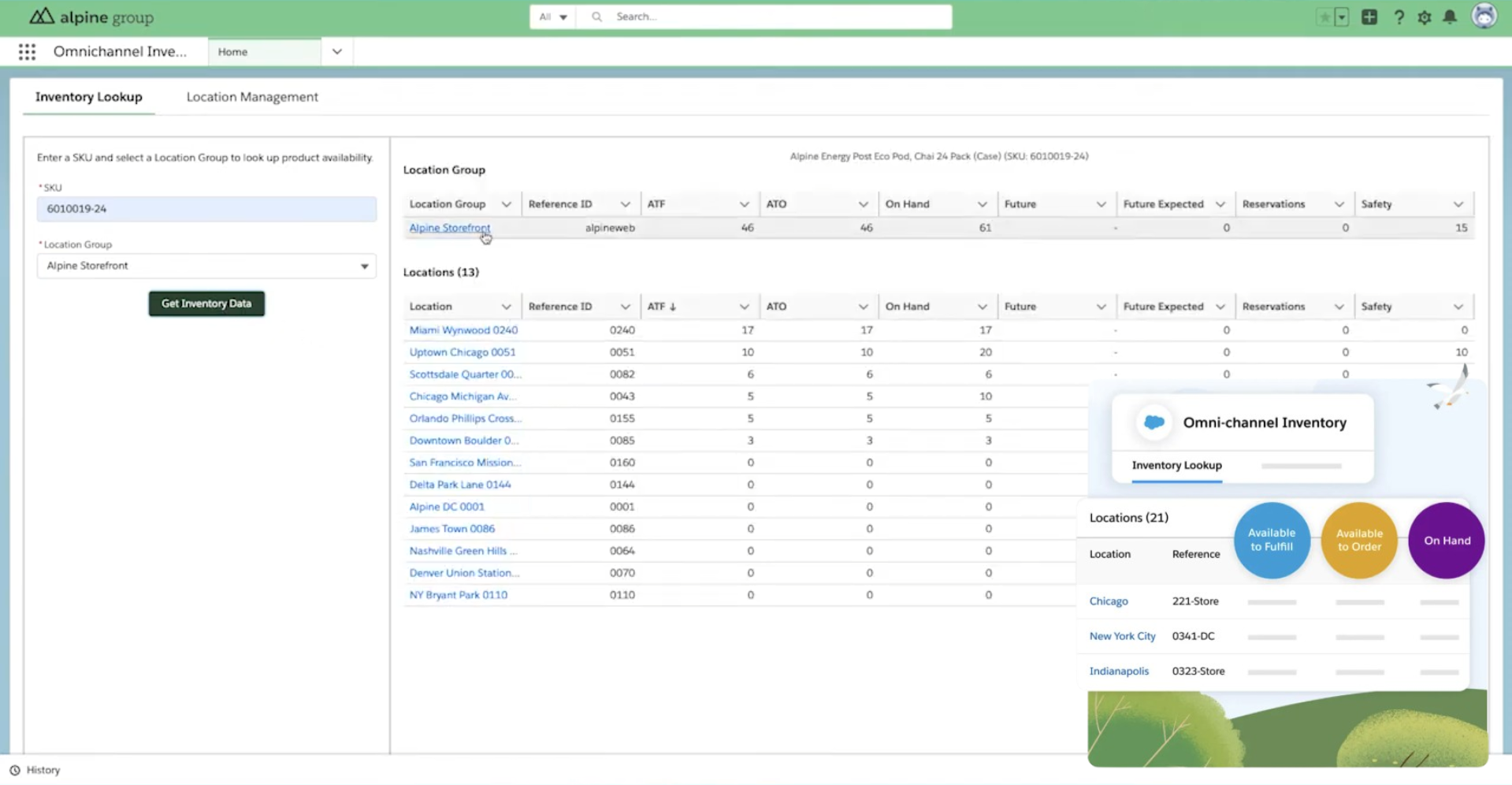
Task: Open the NY Bryant Park 0110 link
Action: point(459,595)
